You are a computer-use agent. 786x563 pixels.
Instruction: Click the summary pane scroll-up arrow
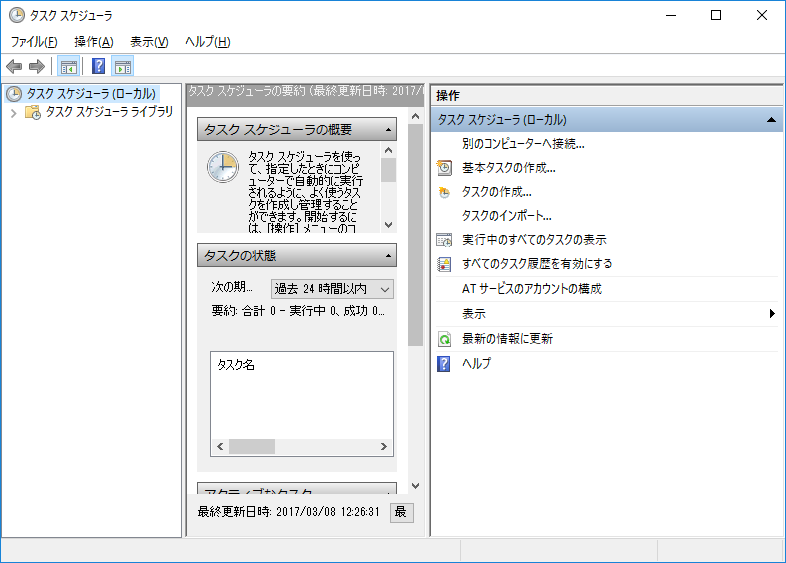pyautogui.click(x=416, y=116)
